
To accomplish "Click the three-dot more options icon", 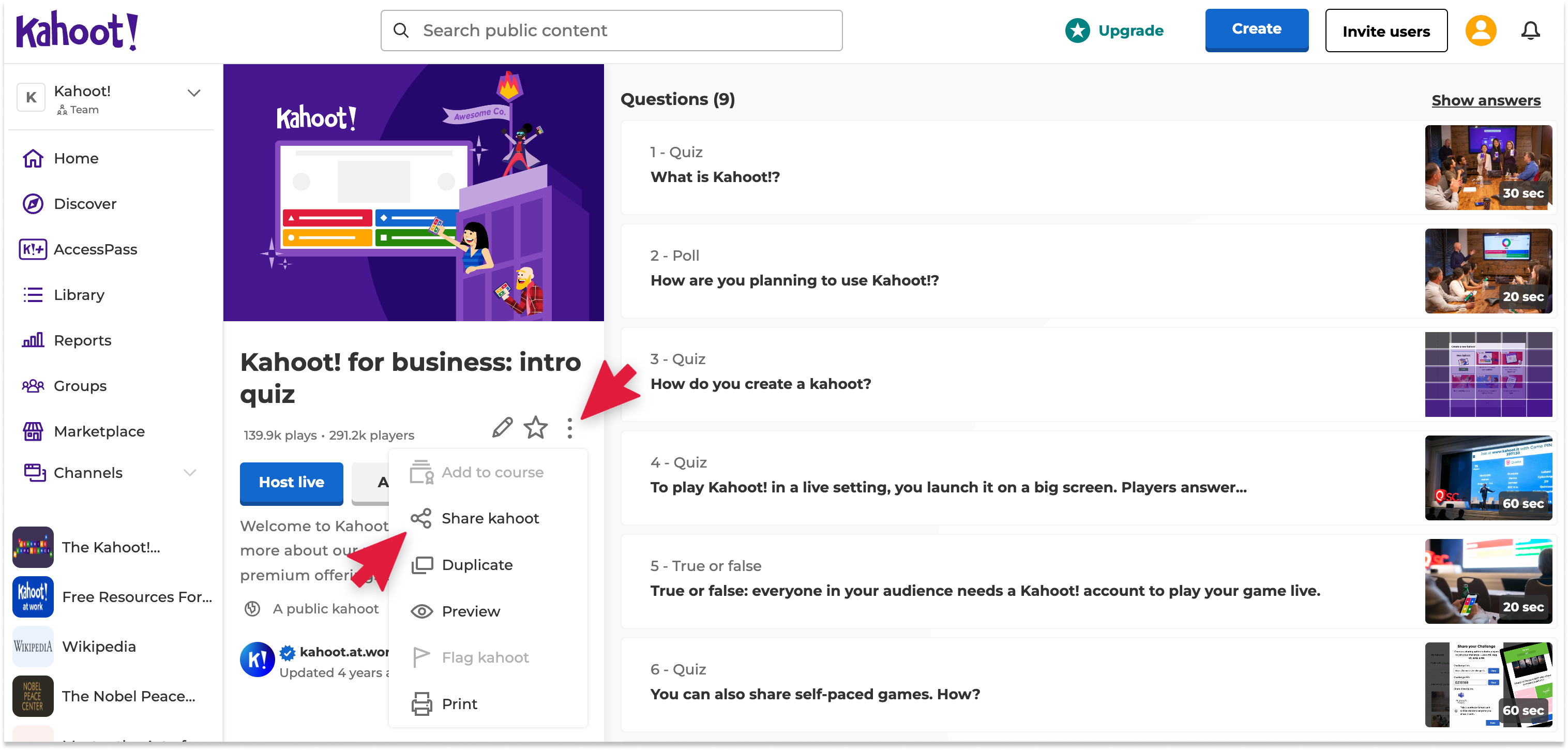I will point(570,429).
